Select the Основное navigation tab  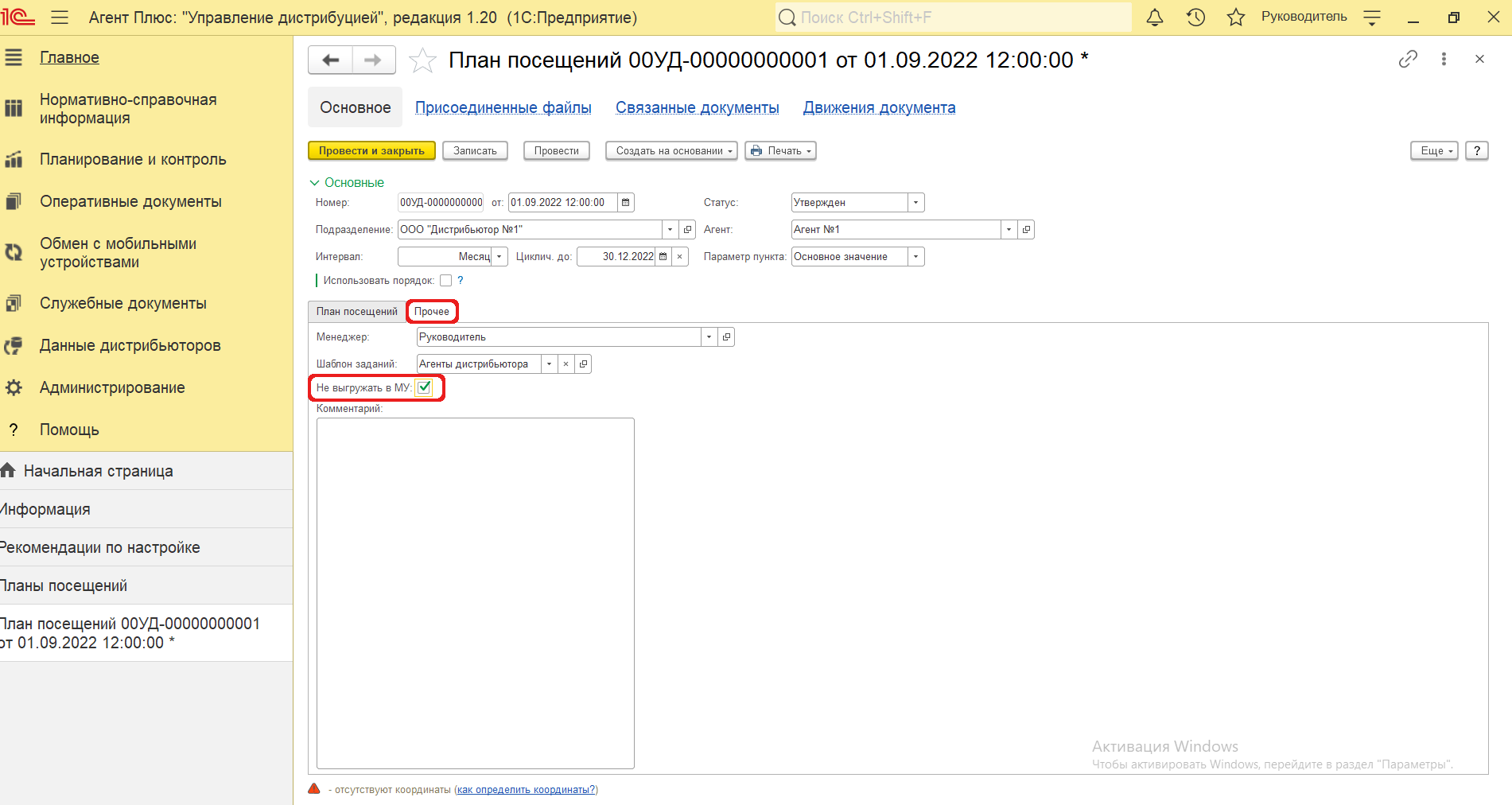tap(356, 107)
